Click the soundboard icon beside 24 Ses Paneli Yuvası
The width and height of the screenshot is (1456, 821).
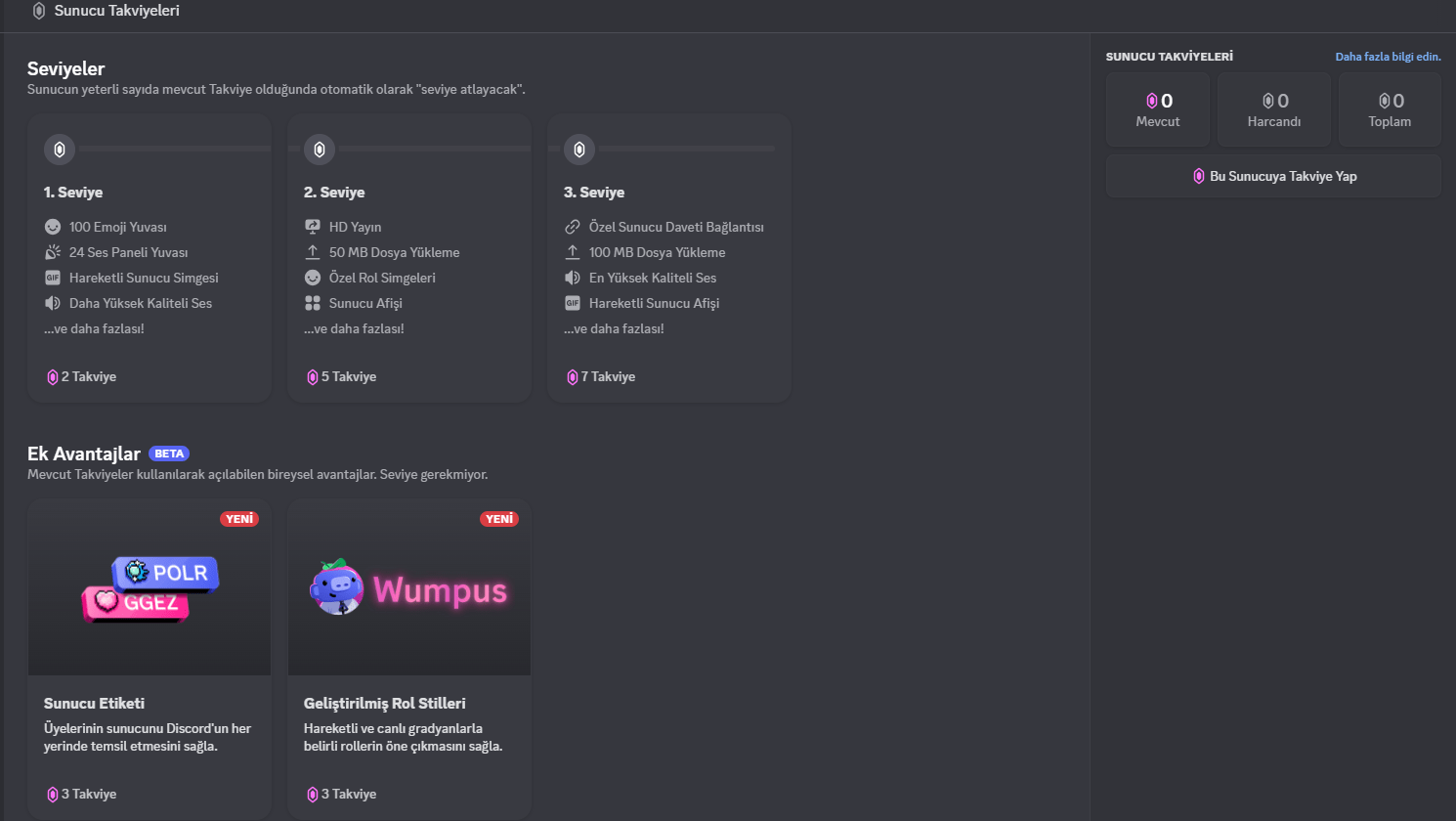(x=53, y=252)
